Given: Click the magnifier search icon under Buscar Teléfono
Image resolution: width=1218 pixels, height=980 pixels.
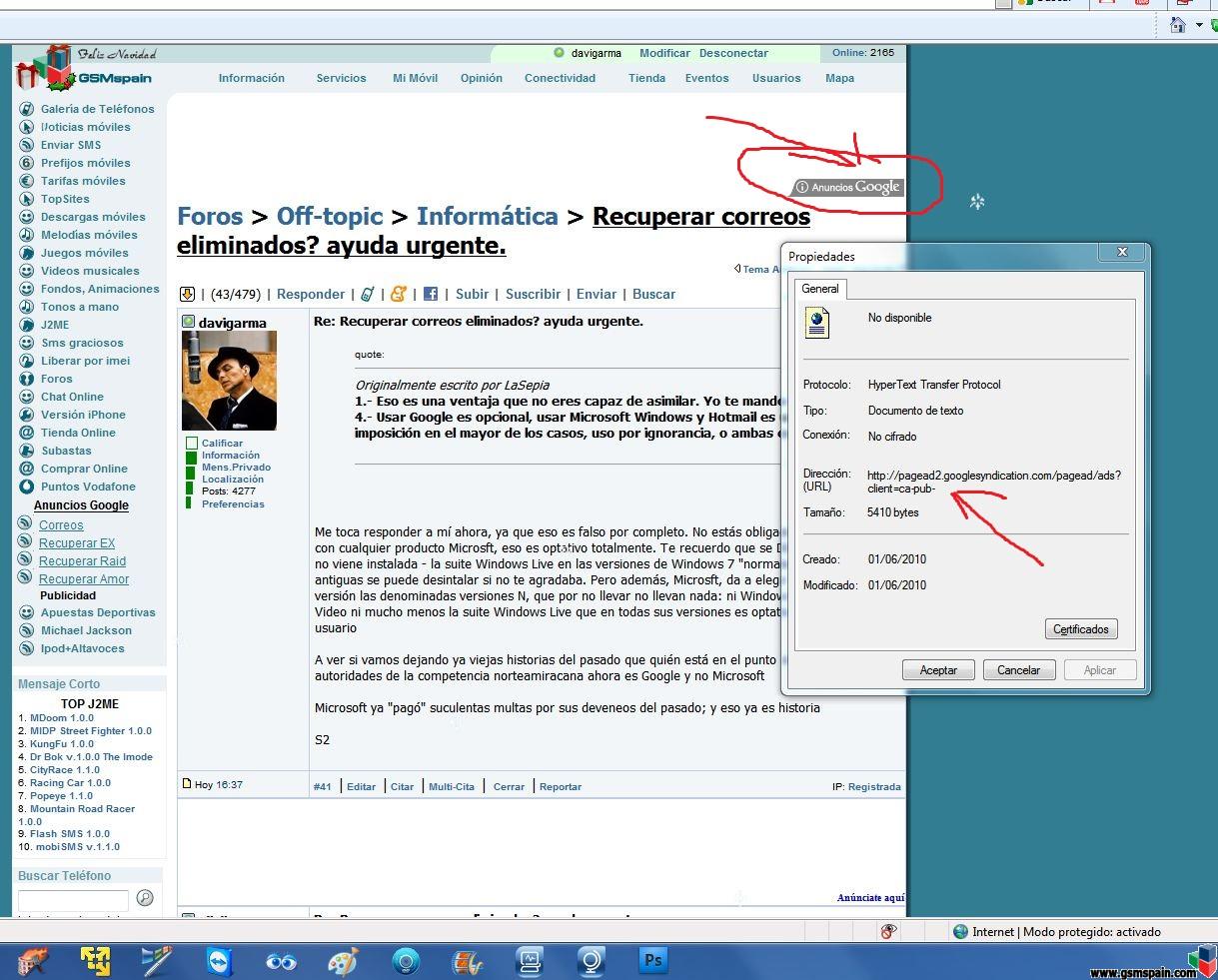Looking at the screenshot, I should point(145,898).
